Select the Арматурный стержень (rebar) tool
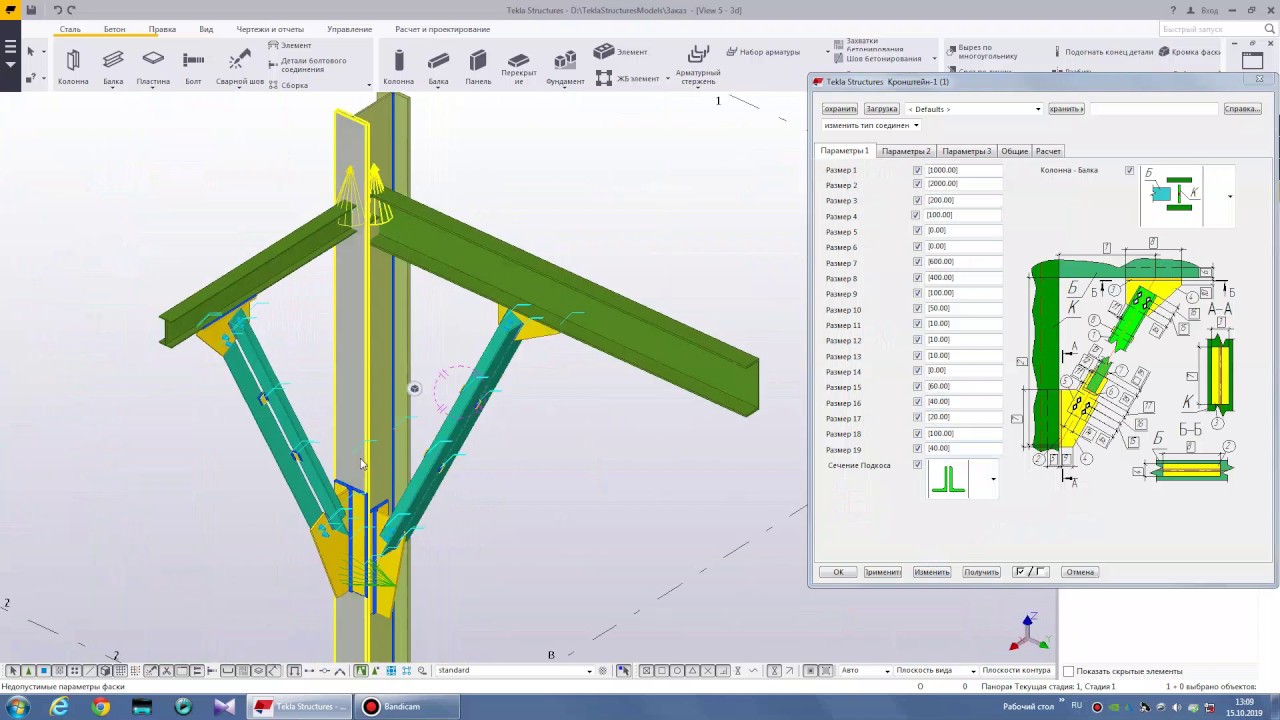This screenshot has width=1280, height=720. click(x=698, y=65)
